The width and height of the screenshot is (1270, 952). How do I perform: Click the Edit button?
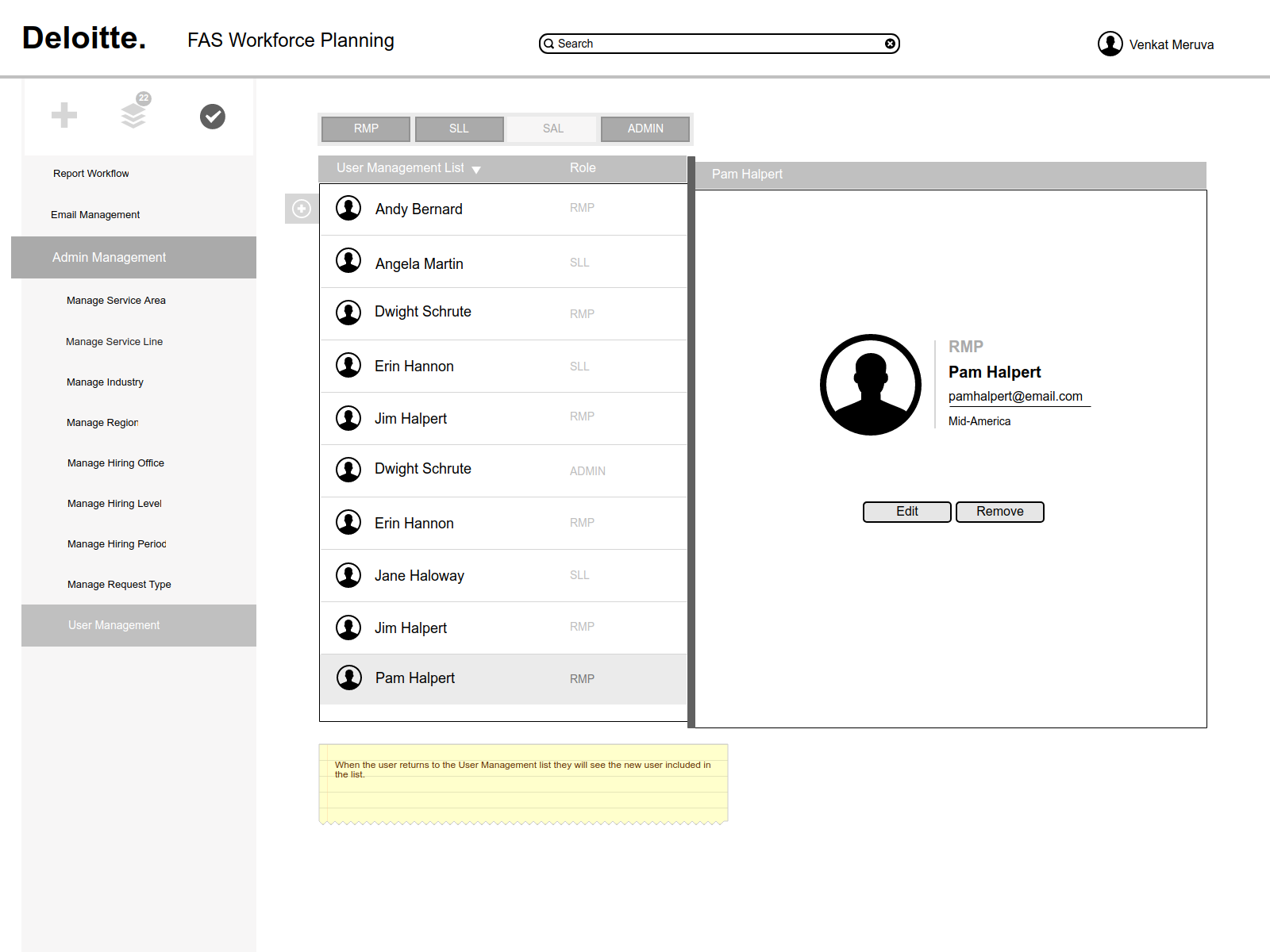coord(907,512)
